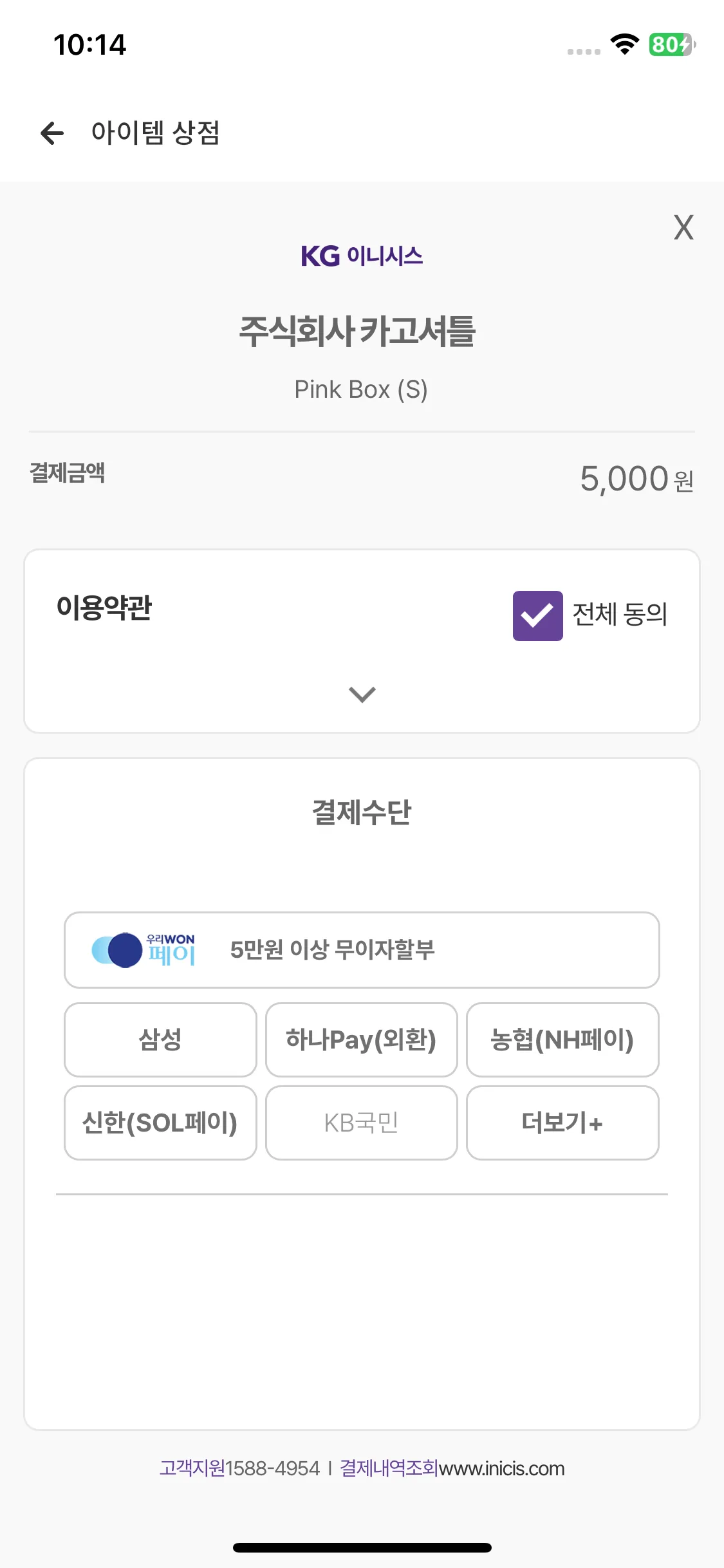The width and height of the screenshot is (724, 1568).
Task: Open the 결제내역조회 payment history link
Action: 389,1468
